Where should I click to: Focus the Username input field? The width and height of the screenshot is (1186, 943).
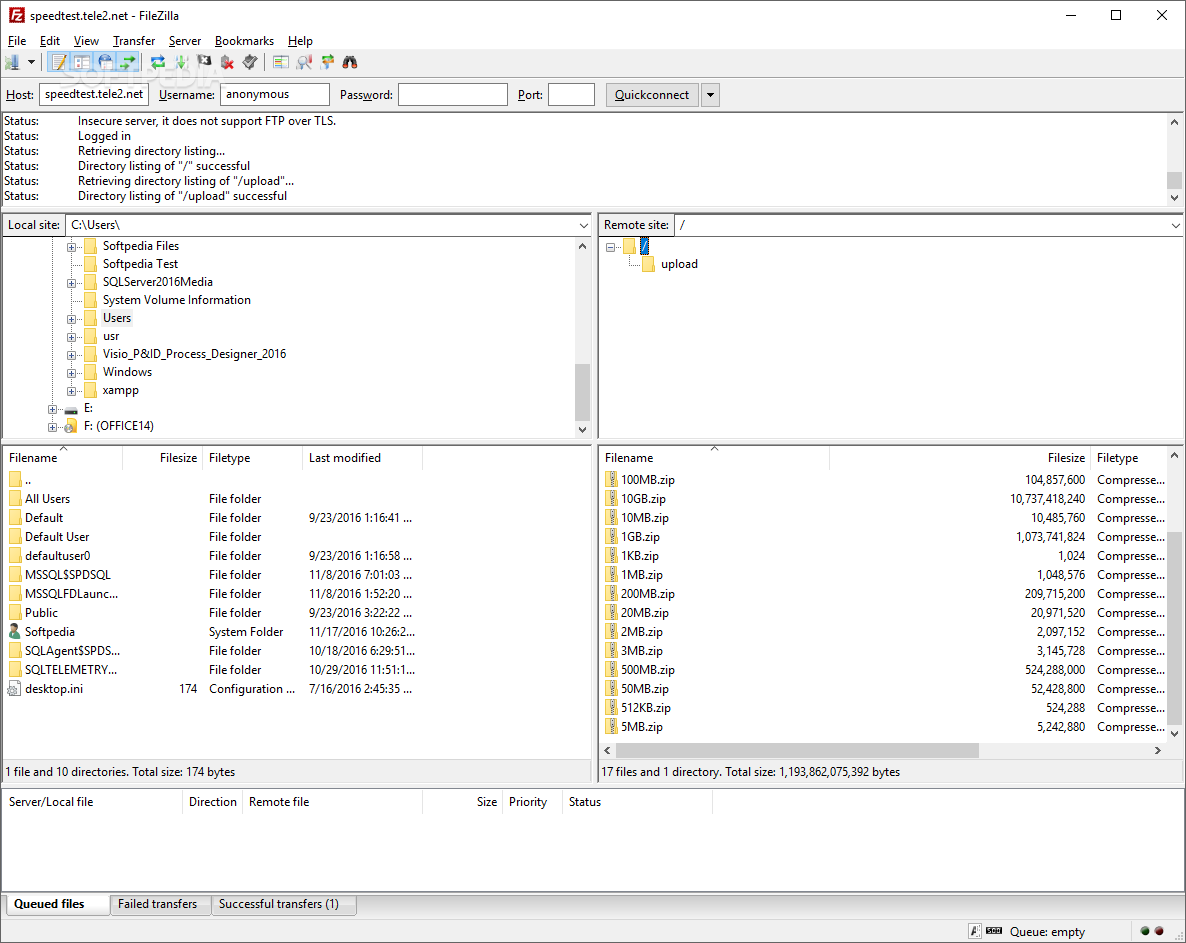(x=275, y=95)
